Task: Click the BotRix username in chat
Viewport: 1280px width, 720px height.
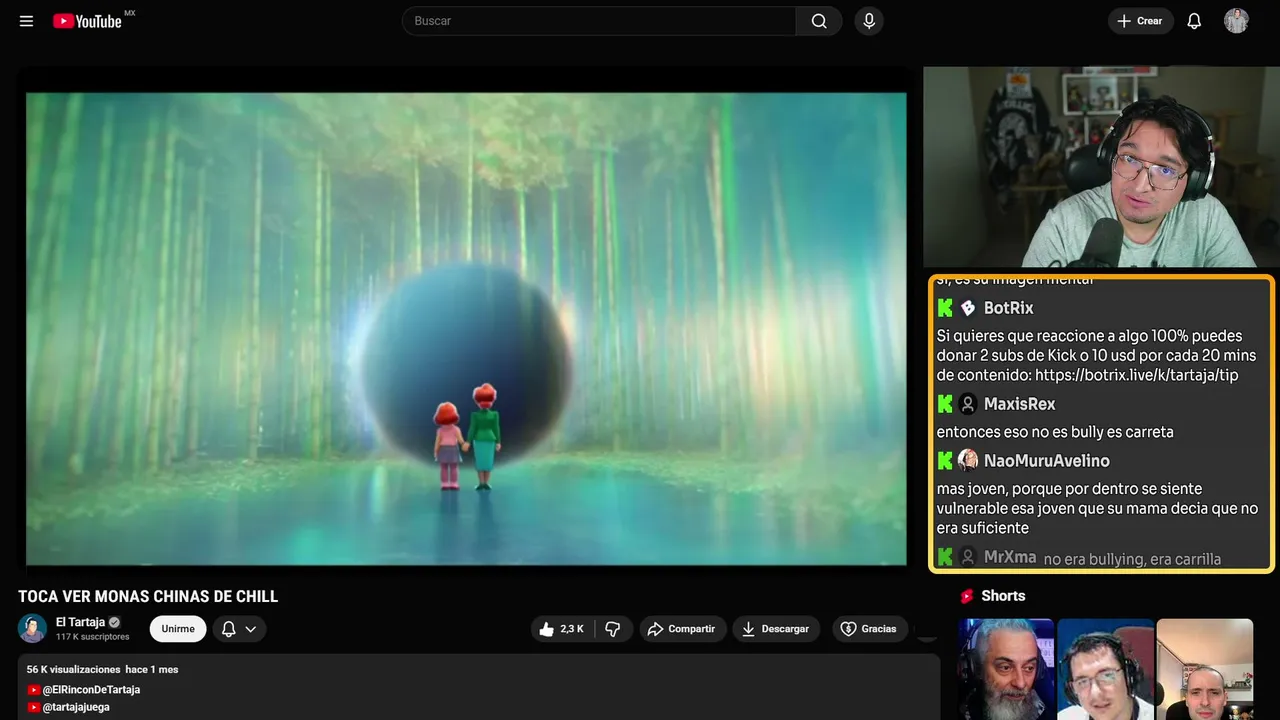Action: pos(1009,308)
